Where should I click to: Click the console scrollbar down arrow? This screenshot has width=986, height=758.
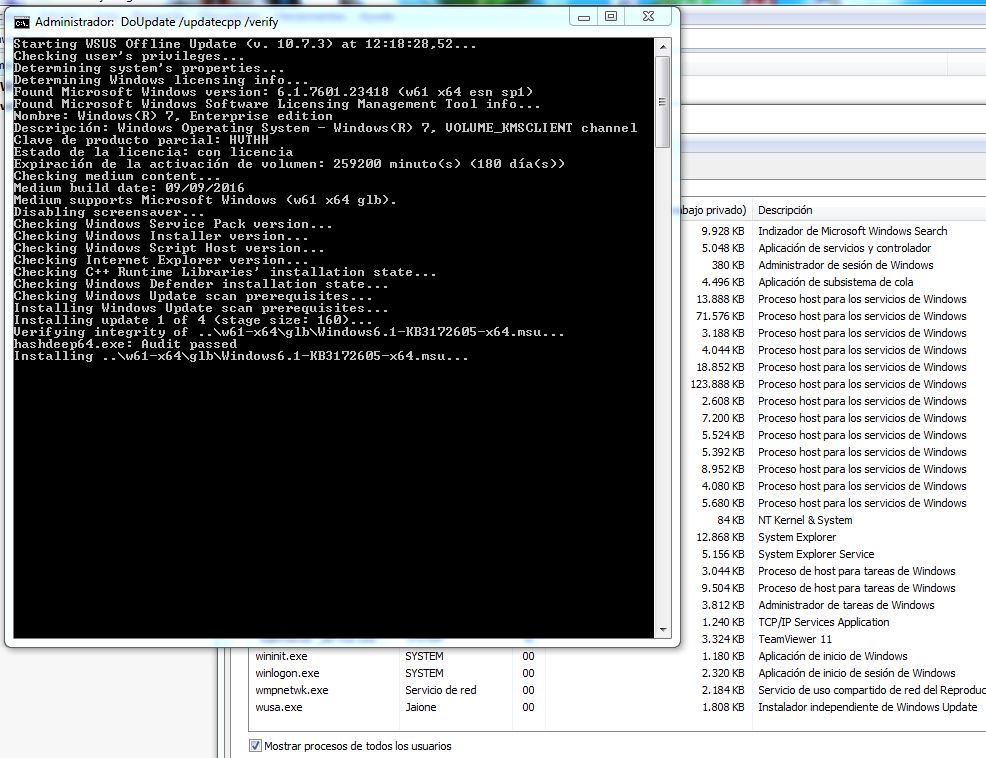pyautogui.click(x=662, y=629)
